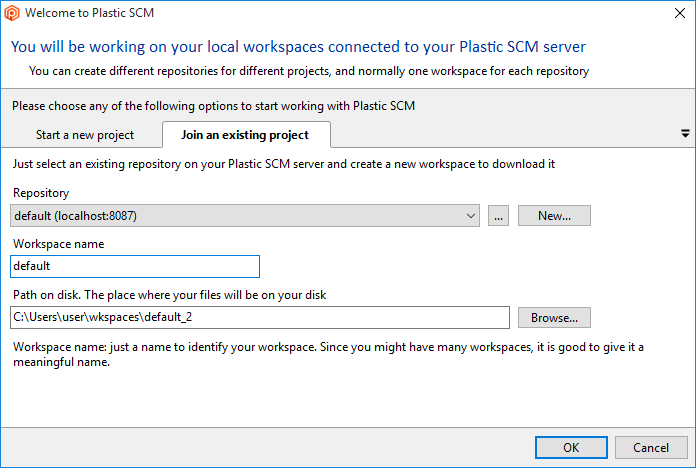Create a repository with New... button
This screenshot has height=468, width=696.
click(x=554, y=216)
